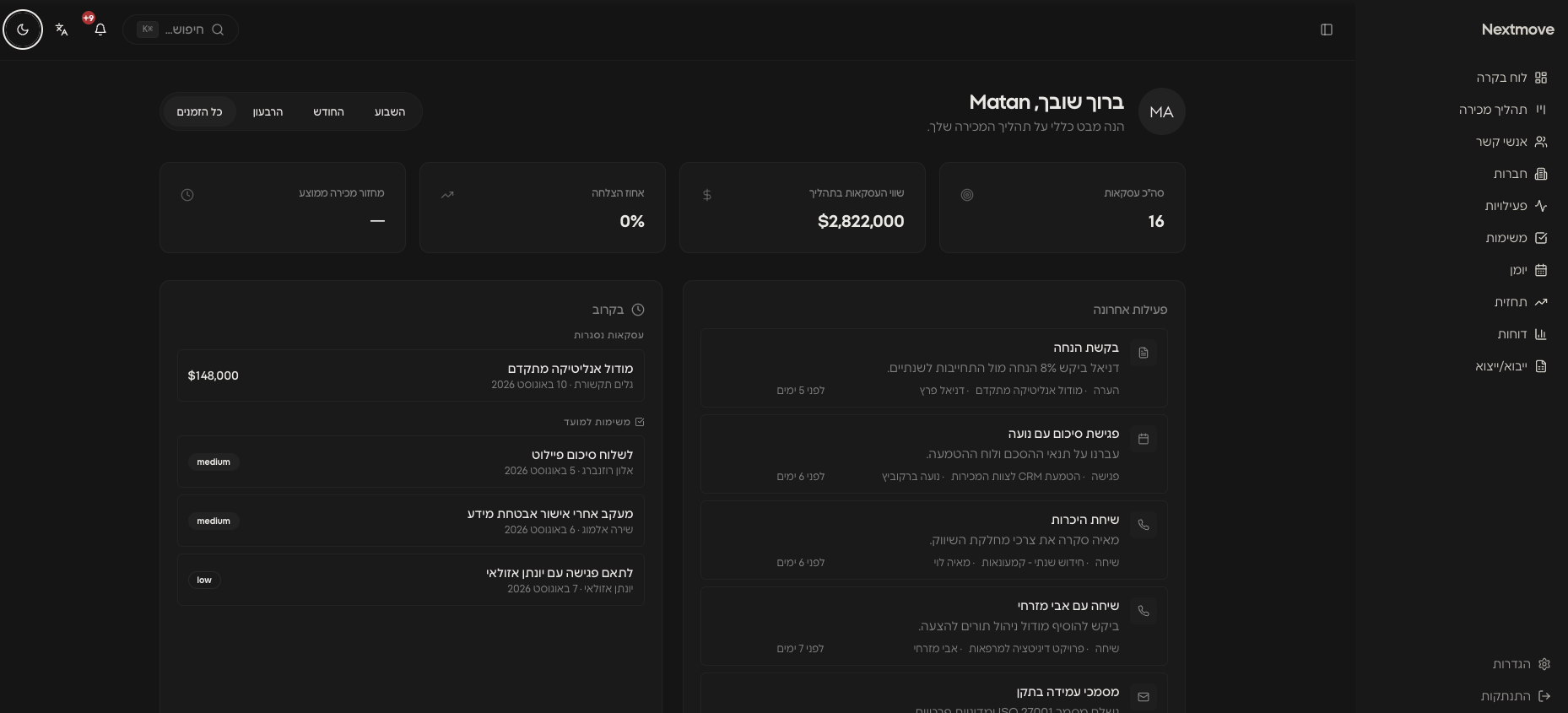Click התנתקות to log out

pos(1516,696)
